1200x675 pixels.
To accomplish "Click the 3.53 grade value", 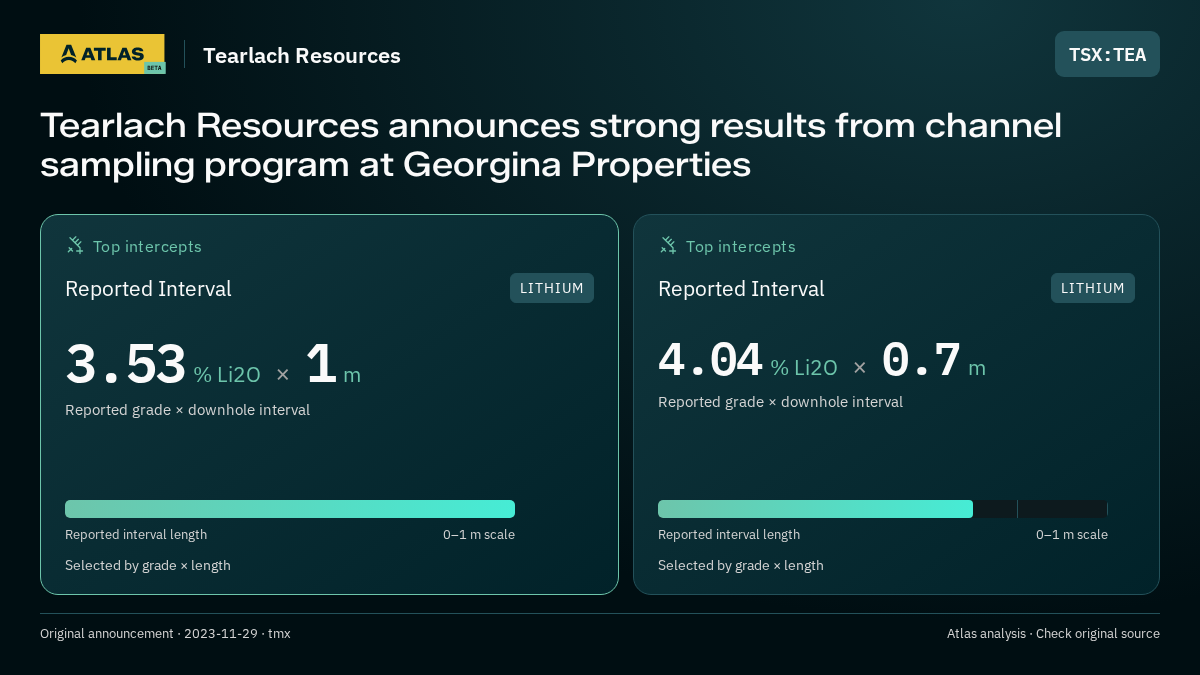I will click(126, 365).
